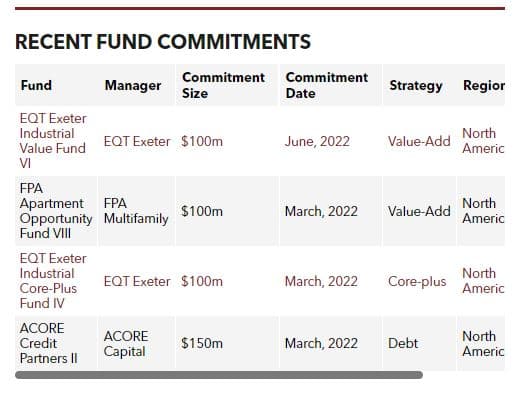Select the ACORE Credit Partners II cell

pyautogui.click(x=48, y=343)
